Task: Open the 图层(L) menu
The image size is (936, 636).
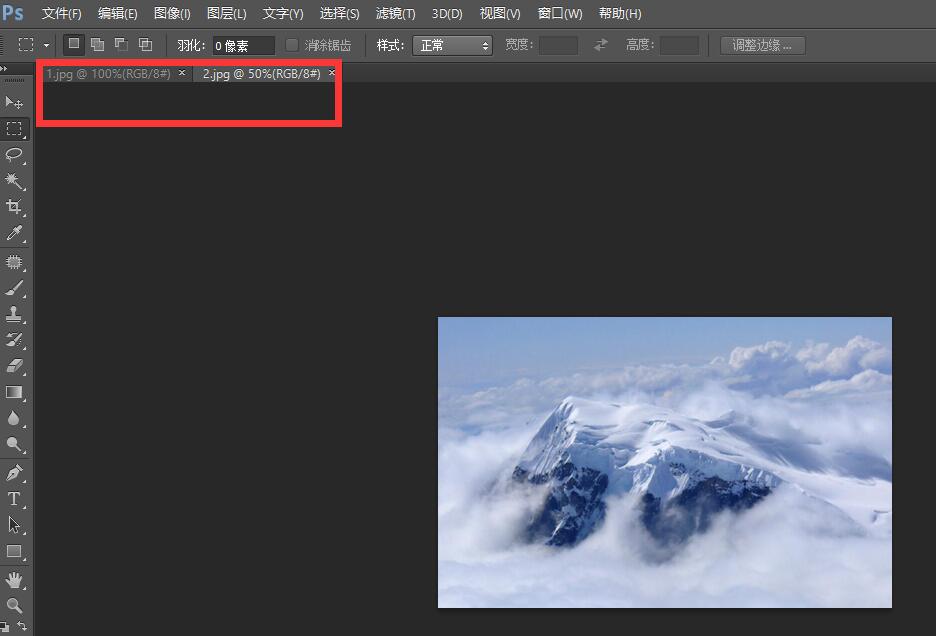Action: (x=226, y=13)
